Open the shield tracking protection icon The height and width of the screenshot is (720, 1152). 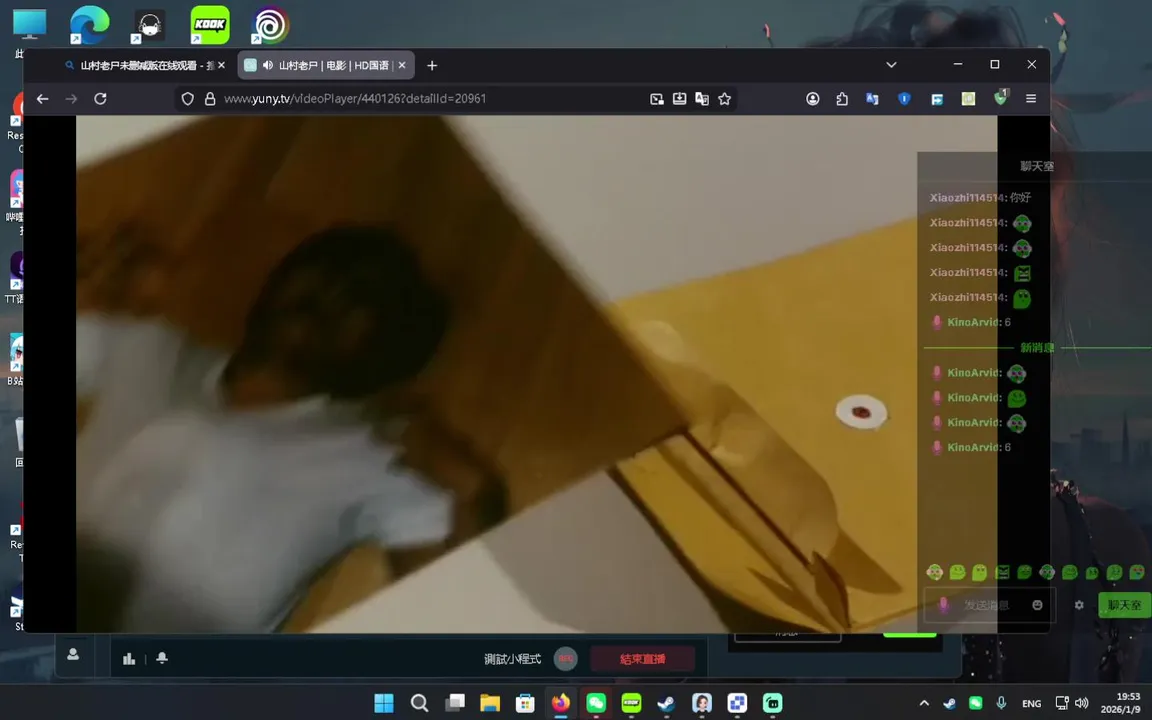pyautogui.click(x=188, y=98)
